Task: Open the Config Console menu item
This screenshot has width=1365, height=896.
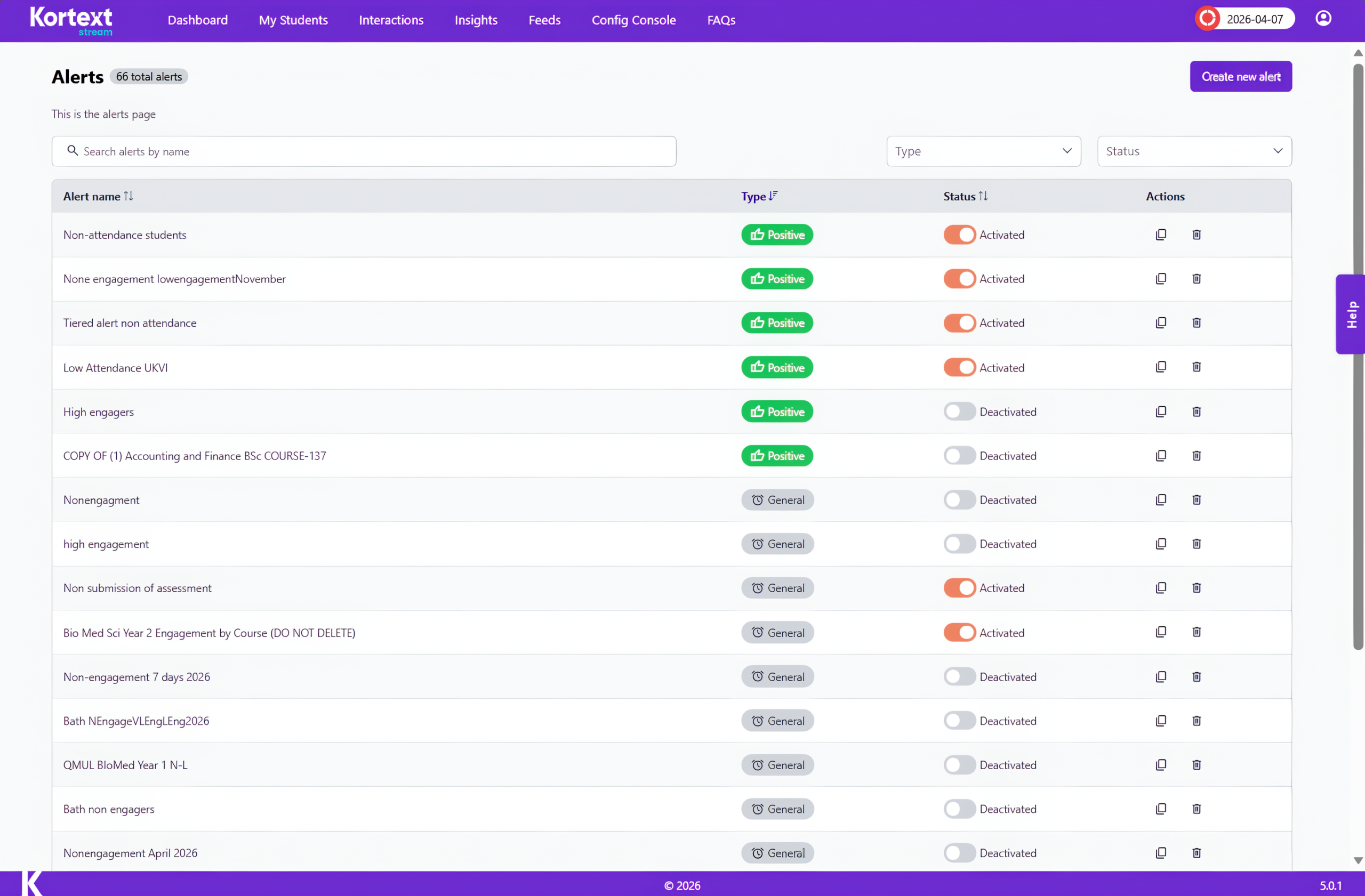Action: (634, 20)
